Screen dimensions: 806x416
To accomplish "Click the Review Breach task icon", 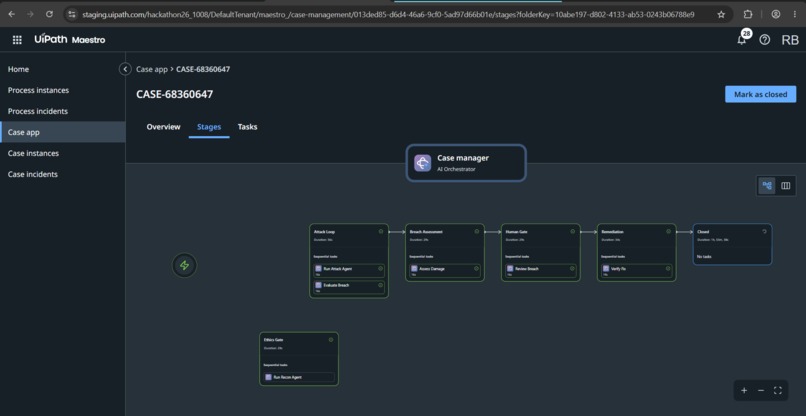I will pos(510,268).
